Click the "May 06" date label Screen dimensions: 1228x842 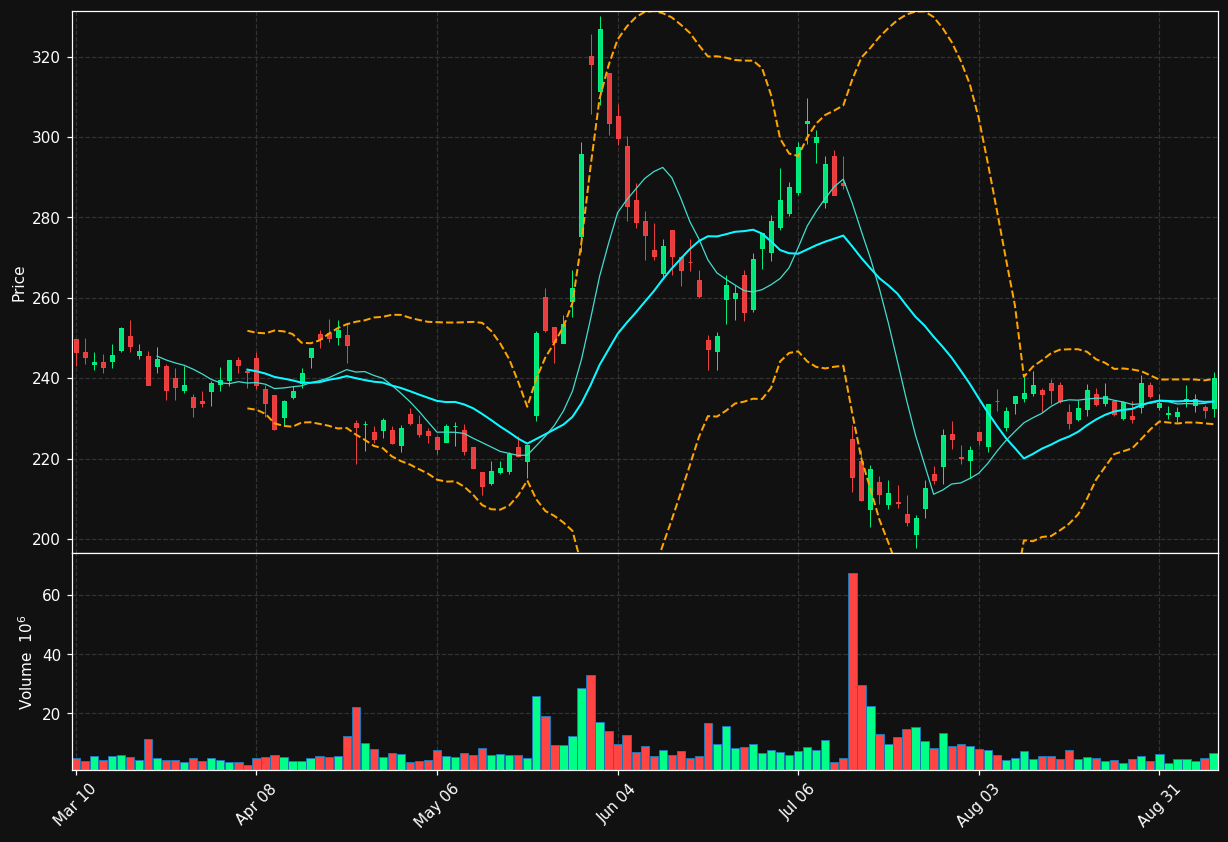click(434, 805)
